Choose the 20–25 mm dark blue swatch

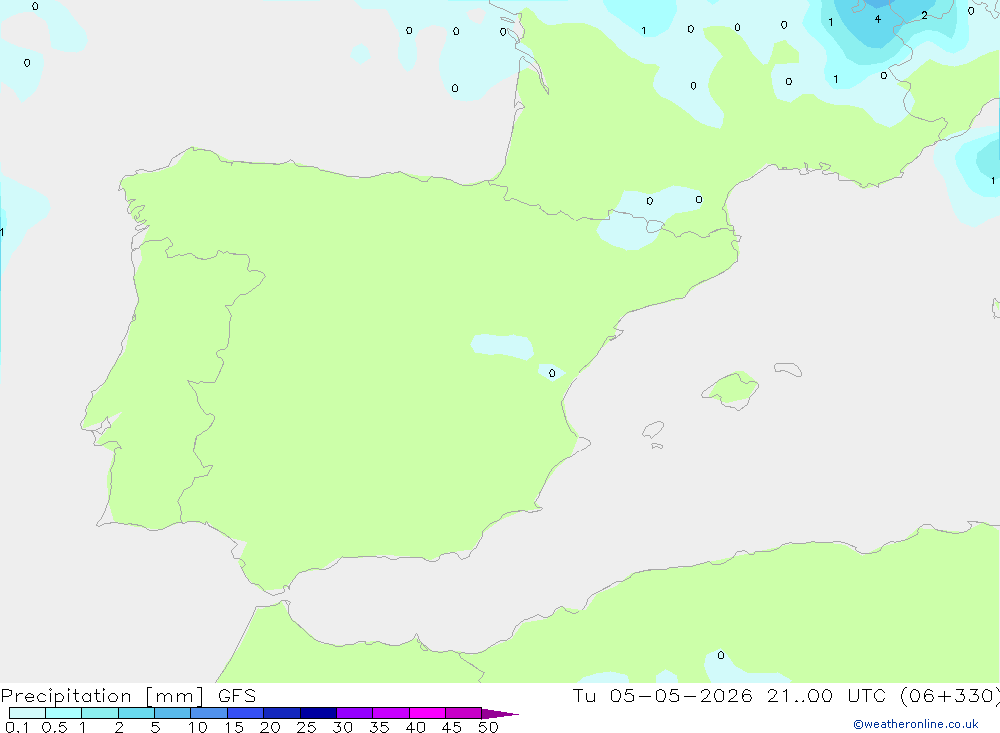(x=282, y=713)
